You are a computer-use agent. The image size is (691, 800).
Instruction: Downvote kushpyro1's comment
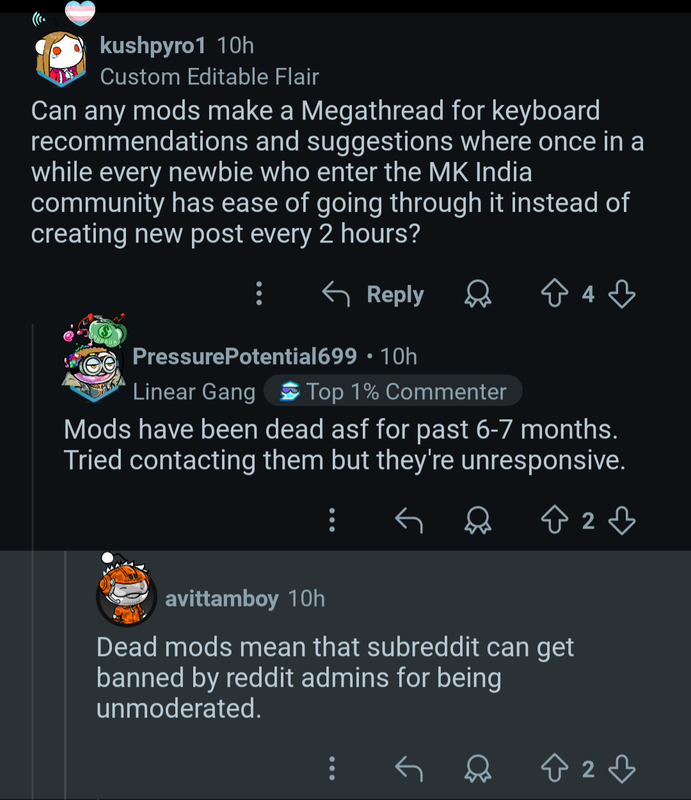click(x=622, y=294)
